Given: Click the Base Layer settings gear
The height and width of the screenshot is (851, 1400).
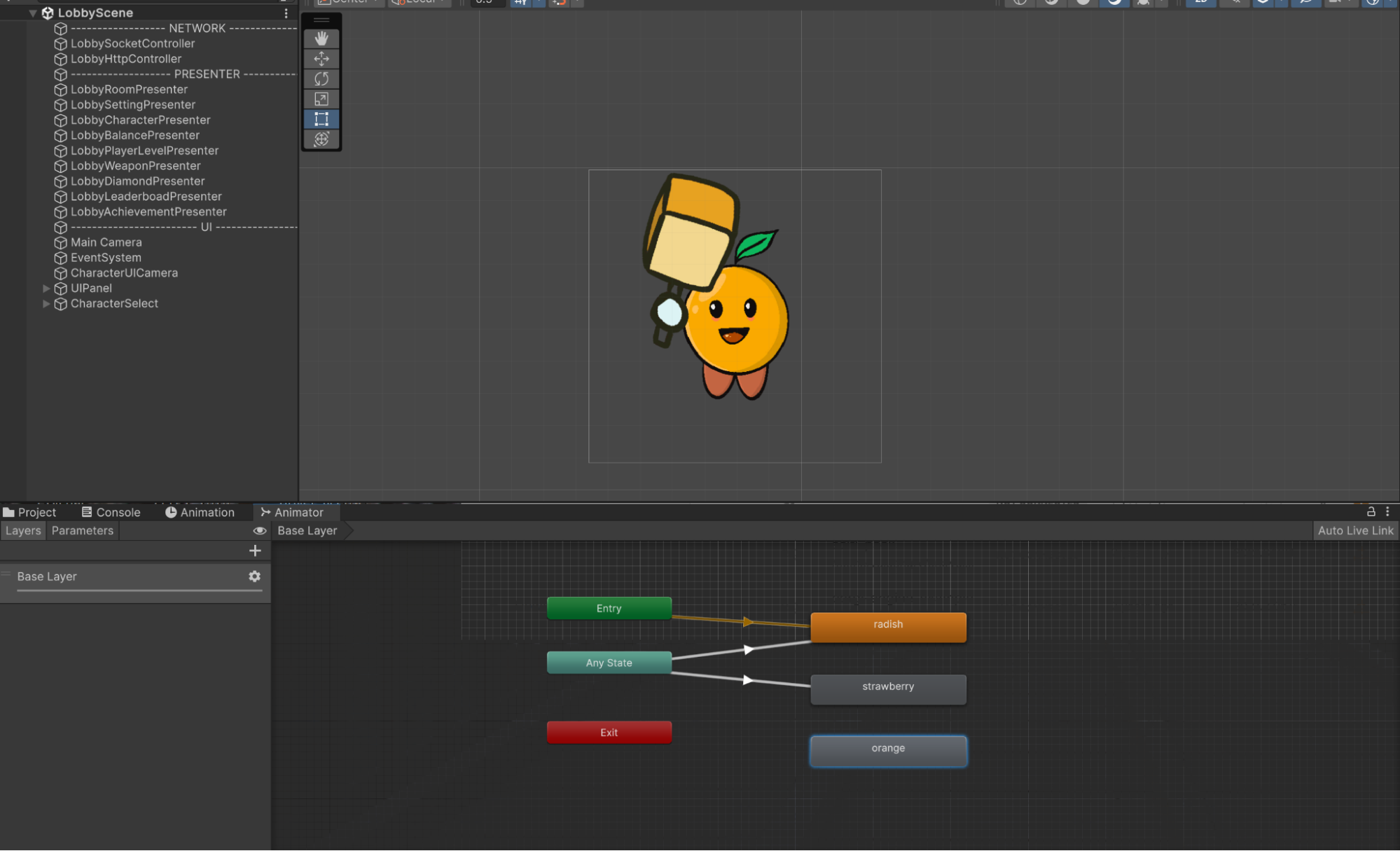Looking at the screenshot, I should (x=255, y=576).
